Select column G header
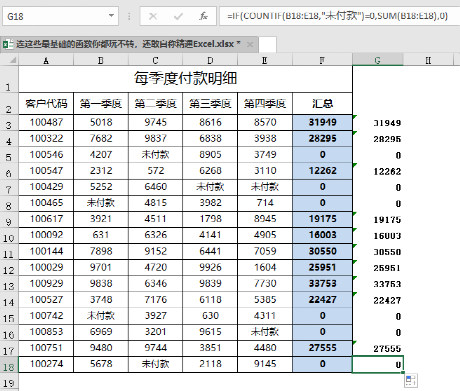The height and width of the screenshot is (391, 460). pyautogui.click(x=378, y=60)
